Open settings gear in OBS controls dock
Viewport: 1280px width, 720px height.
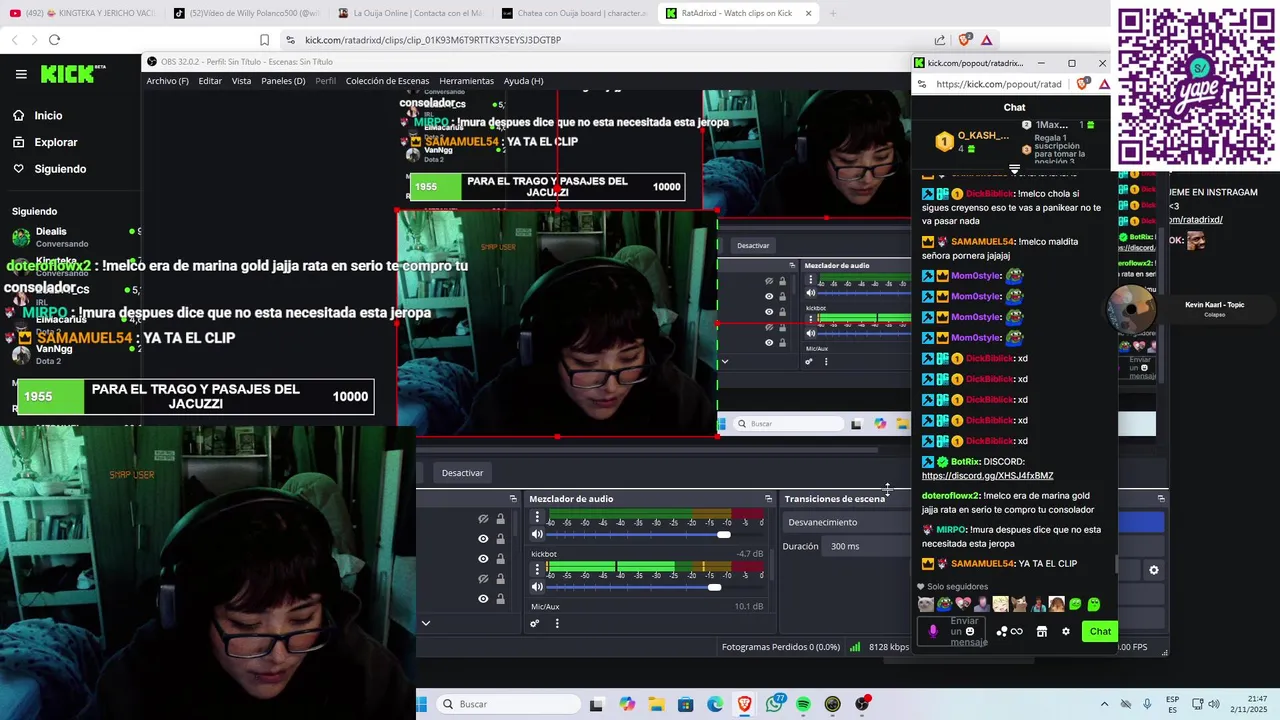click(x=1153, y=570)
